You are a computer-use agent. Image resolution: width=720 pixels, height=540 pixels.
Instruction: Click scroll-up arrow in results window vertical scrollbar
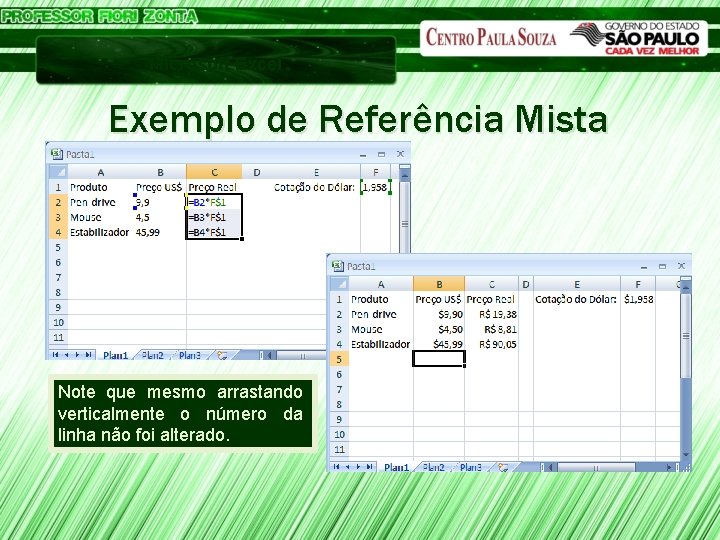pos(686,287)
